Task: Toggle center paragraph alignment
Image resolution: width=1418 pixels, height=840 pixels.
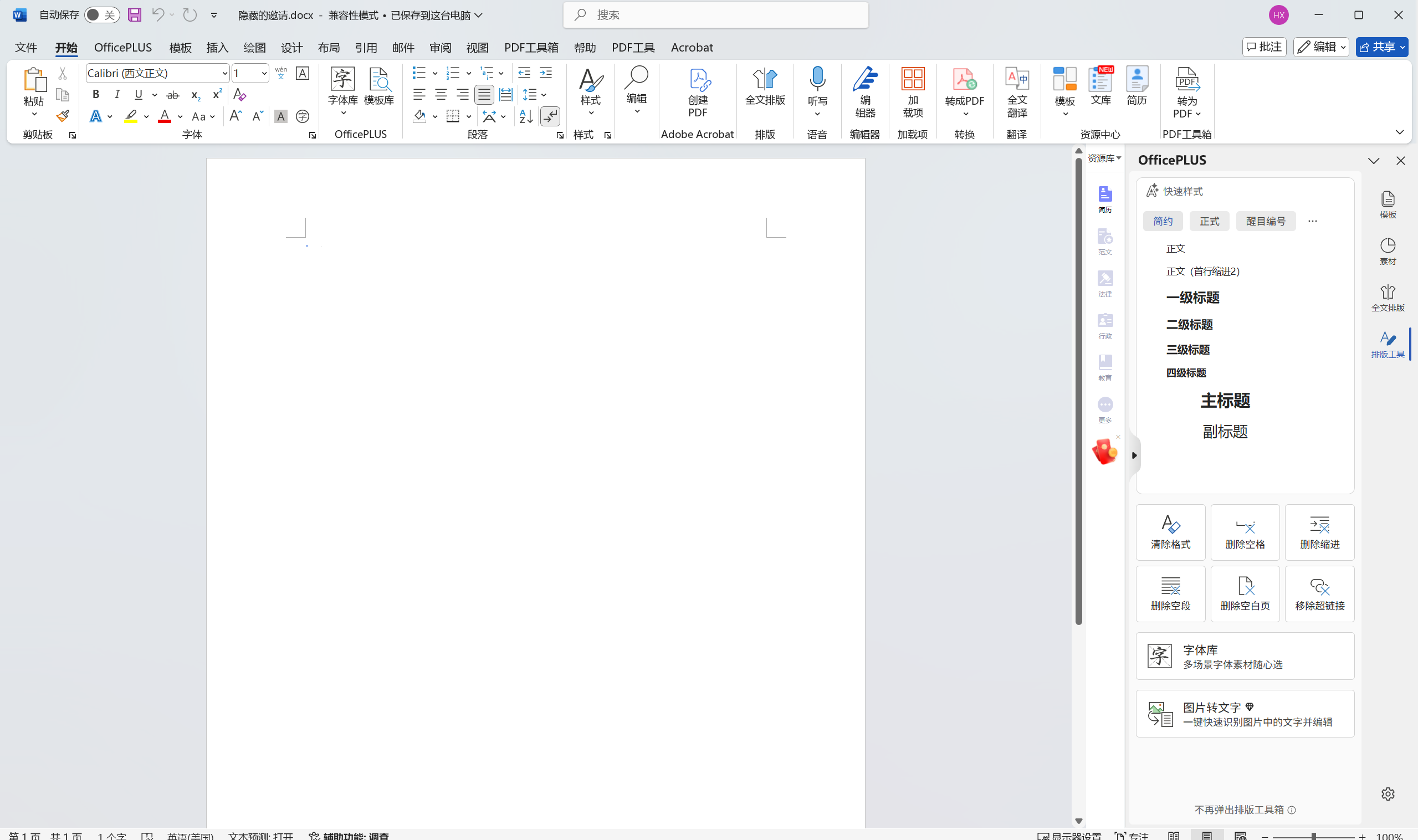Action: coord(441,95)
